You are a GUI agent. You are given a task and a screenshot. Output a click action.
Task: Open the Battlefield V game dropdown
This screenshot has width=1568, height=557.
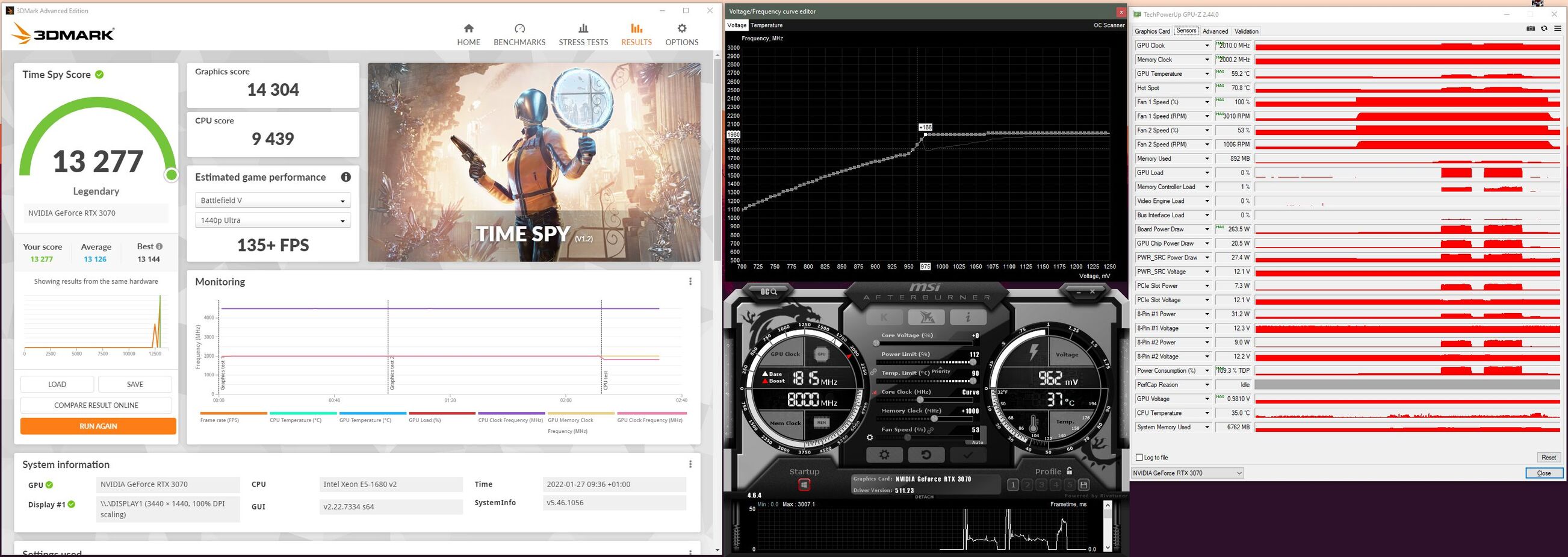coord(272,201)
